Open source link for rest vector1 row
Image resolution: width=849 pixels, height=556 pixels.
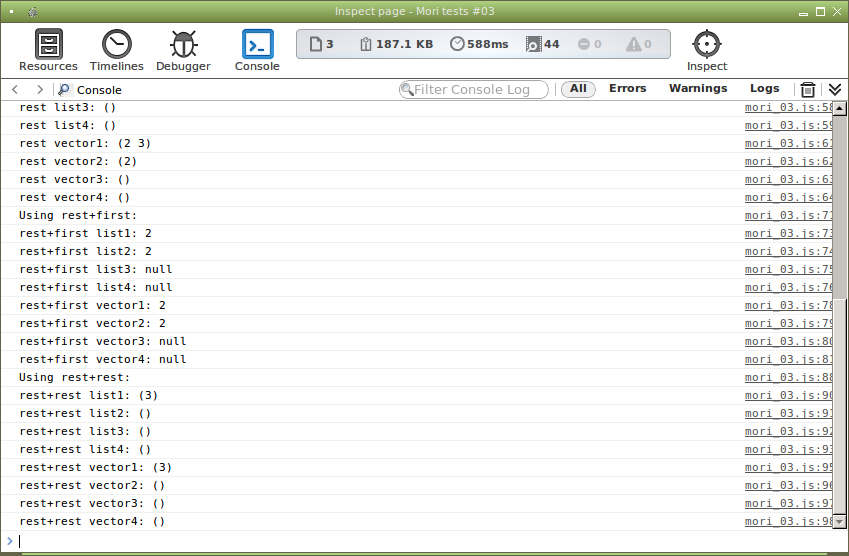tap(788, 143)
